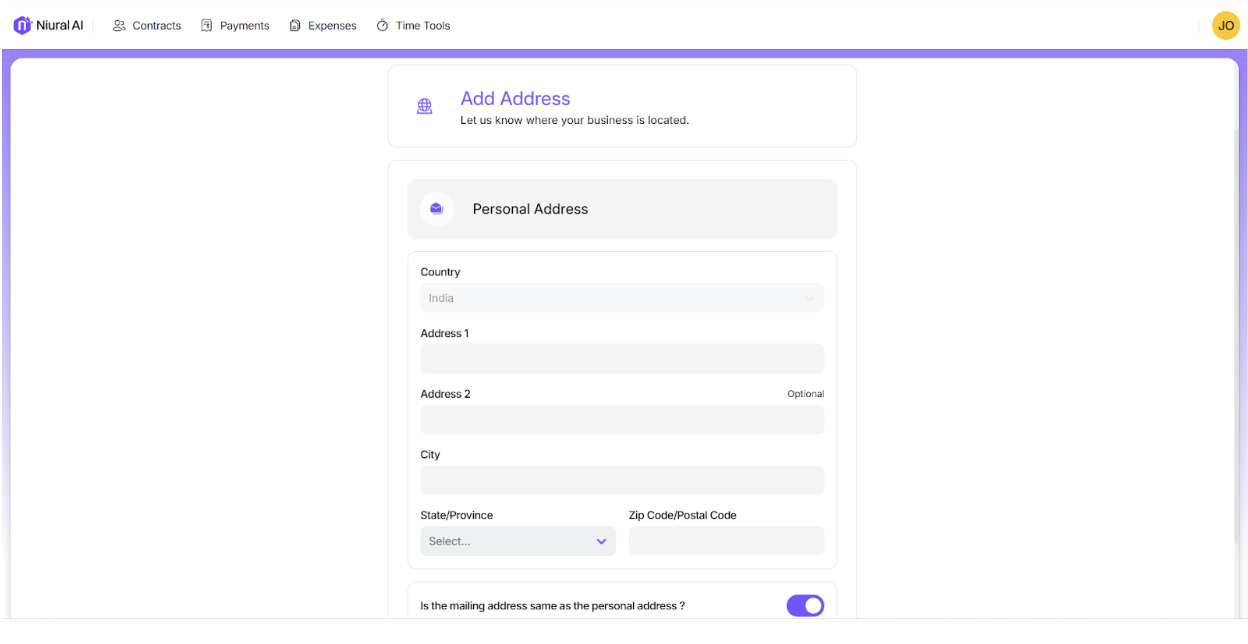Click the Expenses wallet icon
Screen dimensions: 1248x644
pos(295,26)
